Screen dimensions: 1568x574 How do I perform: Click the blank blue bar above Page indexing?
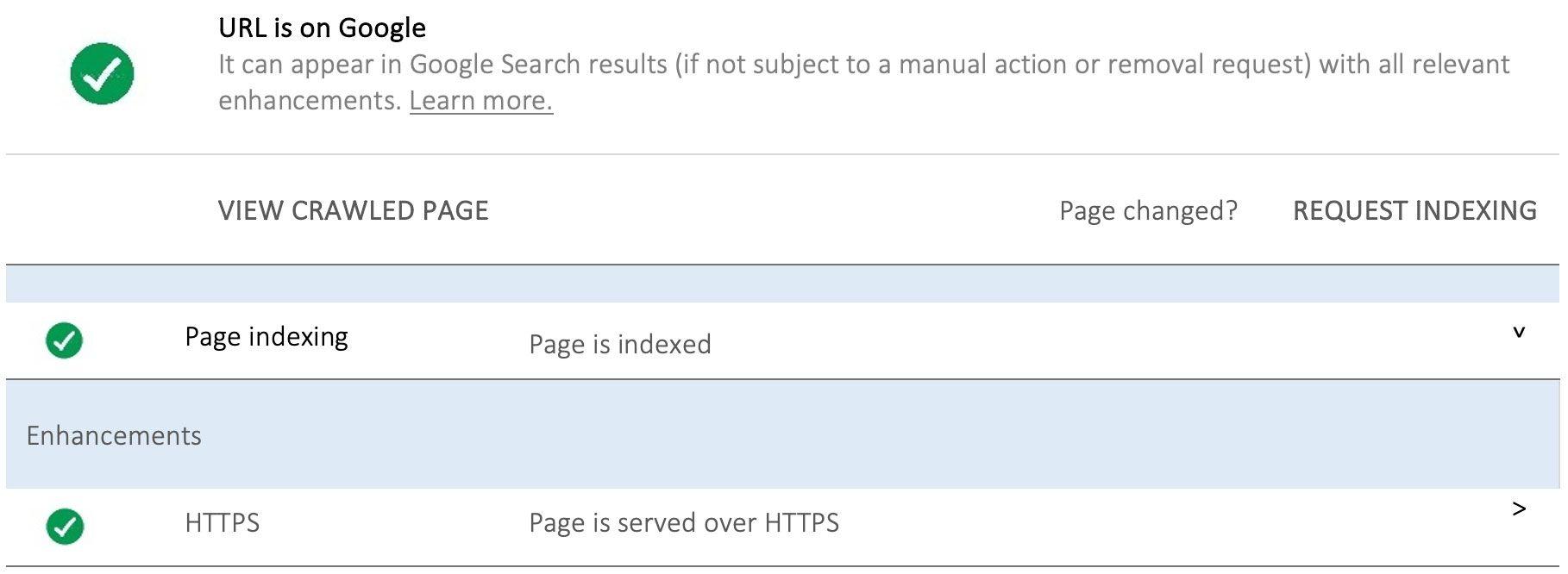pyautogui.click(x=782, y=284)
